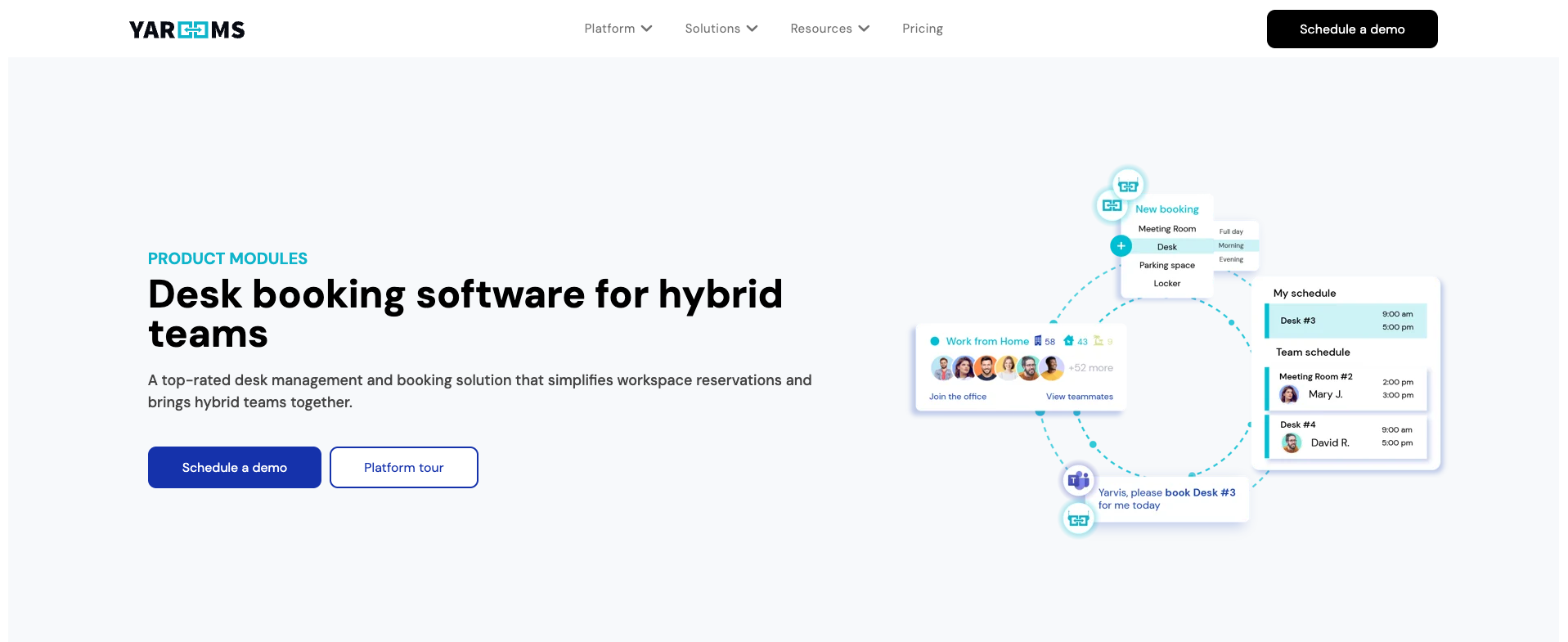Expand the Platform dropdown menu
This screenshot has height=642, width=1568.
click(618, 29)
